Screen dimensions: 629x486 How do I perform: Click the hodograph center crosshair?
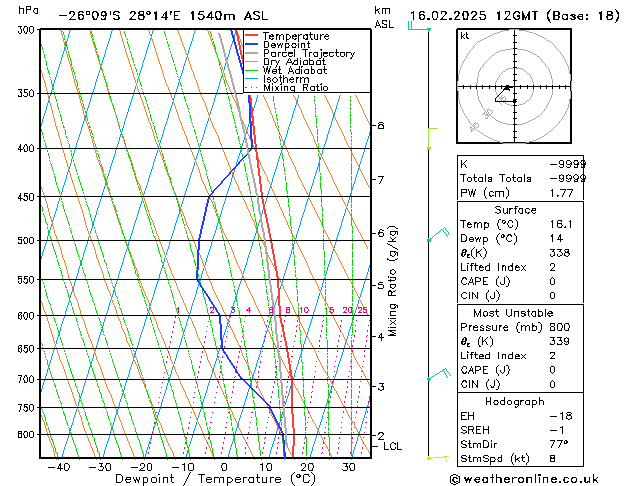point(508,88)
